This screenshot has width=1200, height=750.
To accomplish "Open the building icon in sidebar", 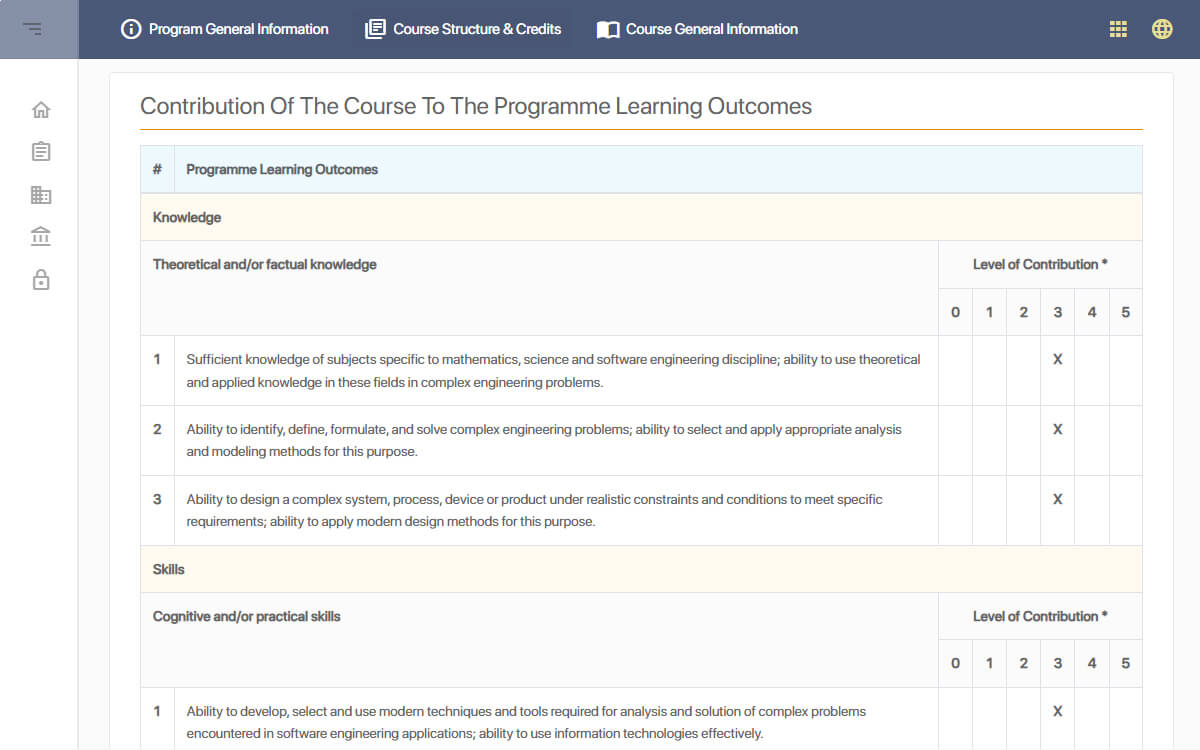I will point(41,194).
